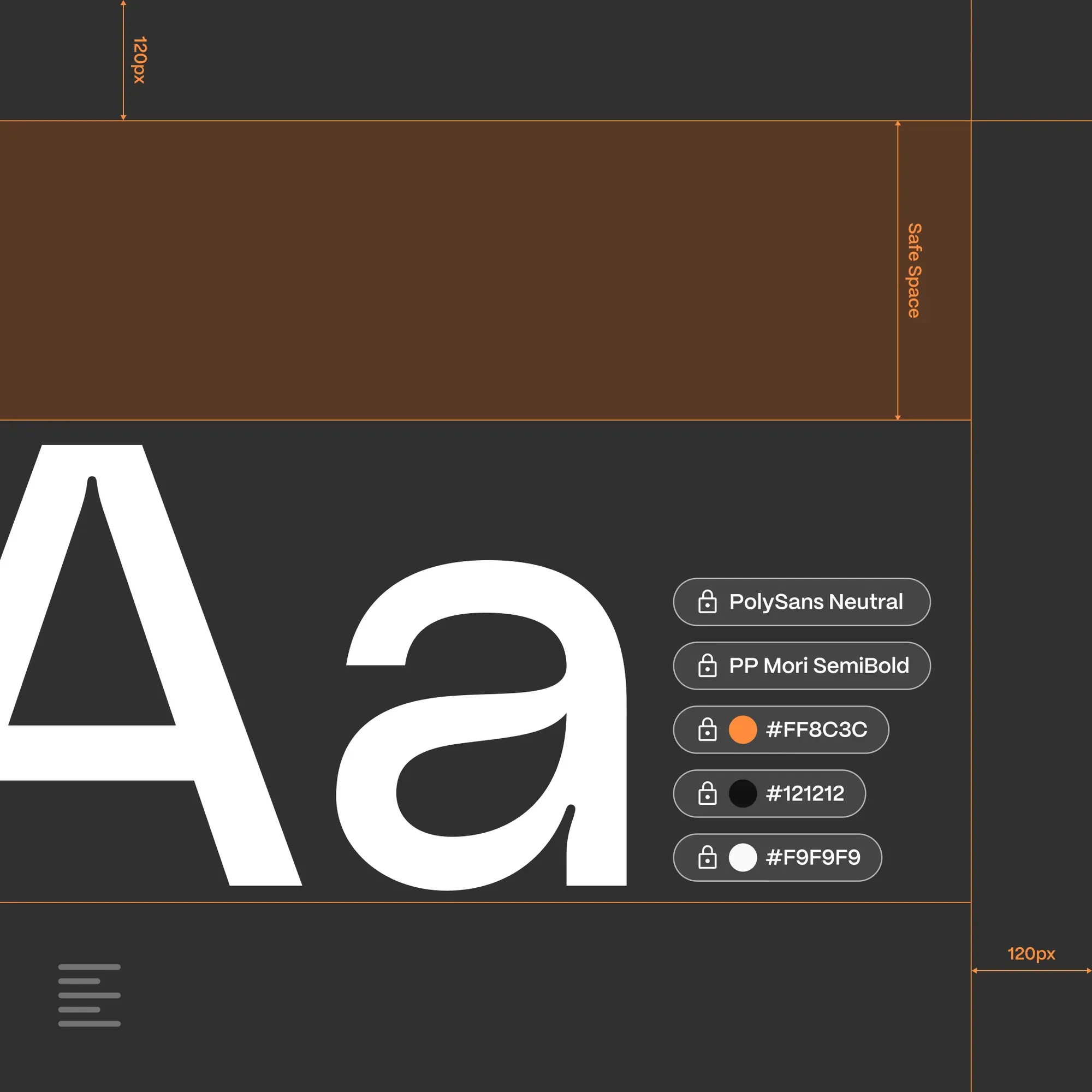The width and height of the screenshot is (1092, 1092).
Task: Click the lock icon beside PP Mori SemiBold
Action: tap(708, 666)
